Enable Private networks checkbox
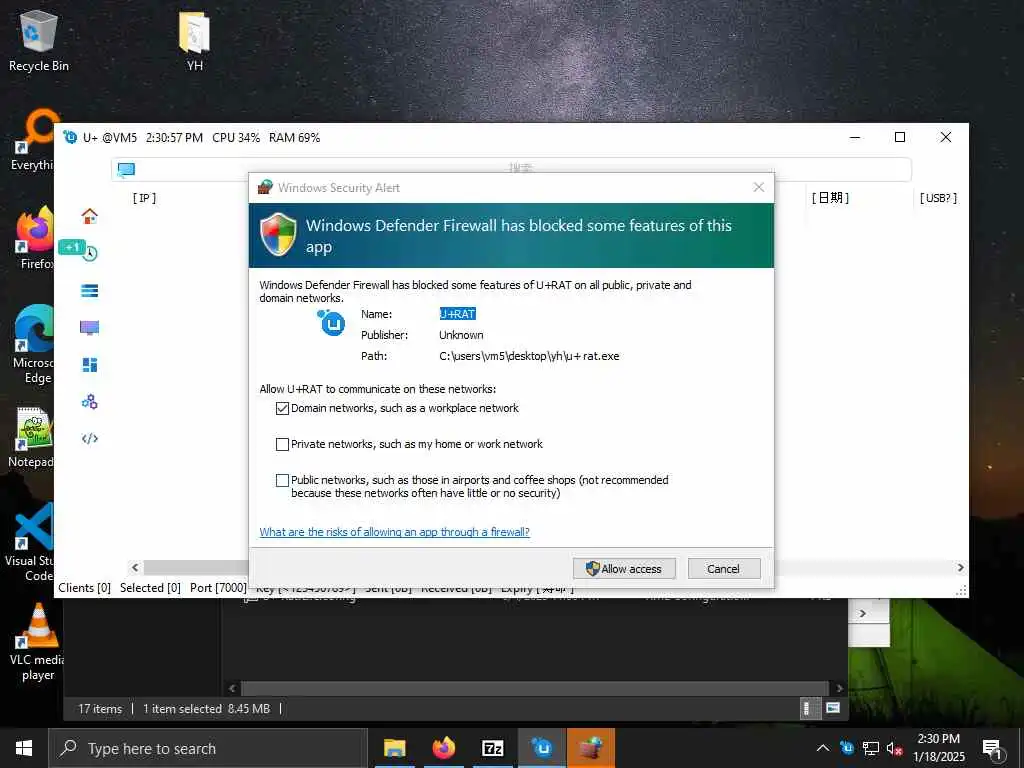The image size is (1024, 768). [282, 444]
